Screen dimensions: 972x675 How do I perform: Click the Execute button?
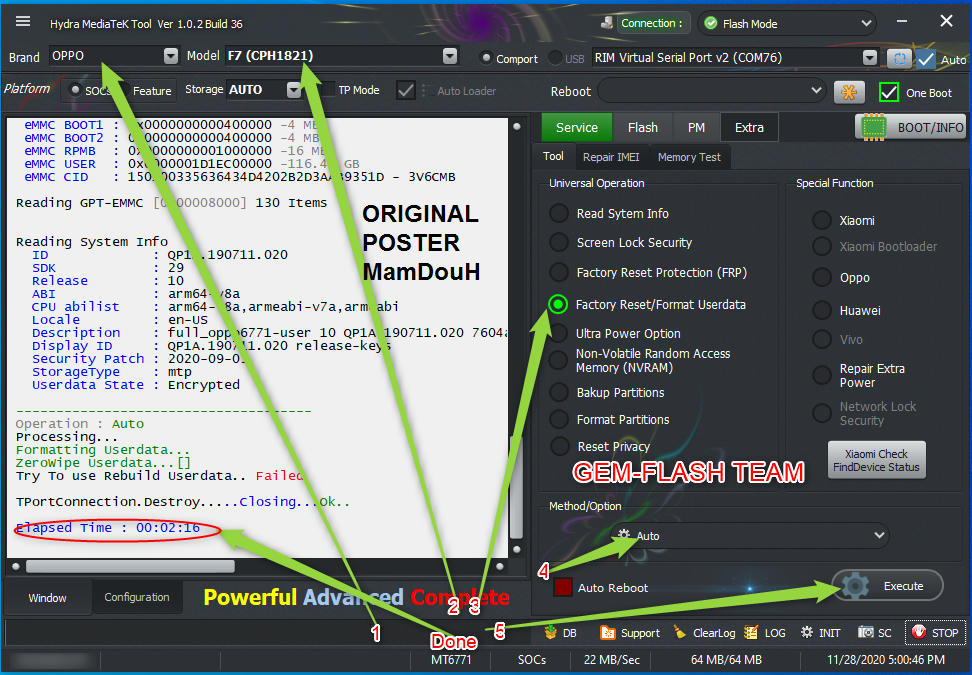(887, 586)
